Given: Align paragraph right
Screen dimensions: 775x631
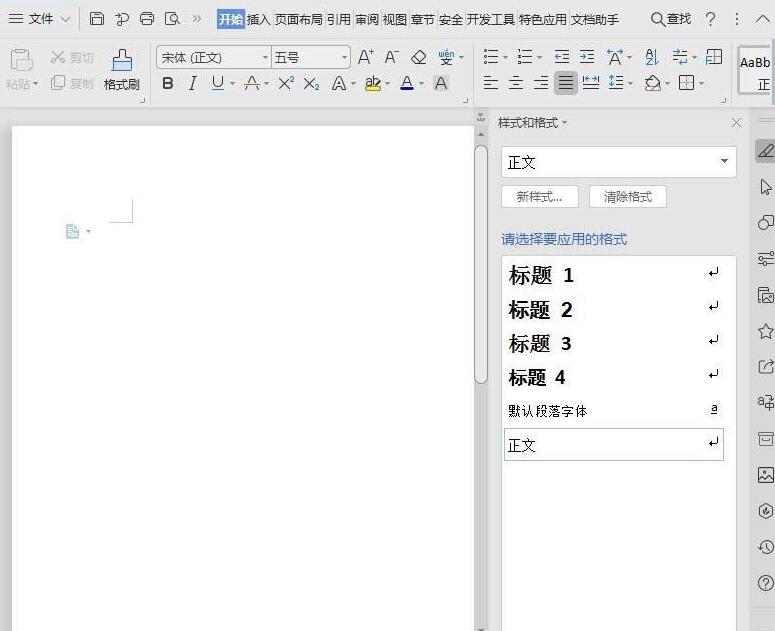Looking at the screenshot, I should pos(541,83).
